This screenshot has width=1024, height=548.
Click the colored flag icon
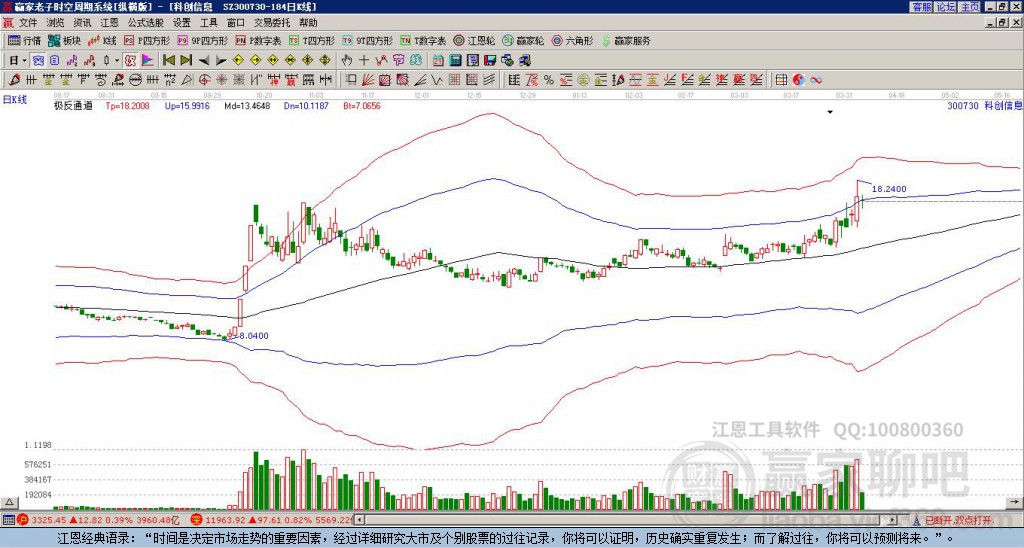[148, 61]
